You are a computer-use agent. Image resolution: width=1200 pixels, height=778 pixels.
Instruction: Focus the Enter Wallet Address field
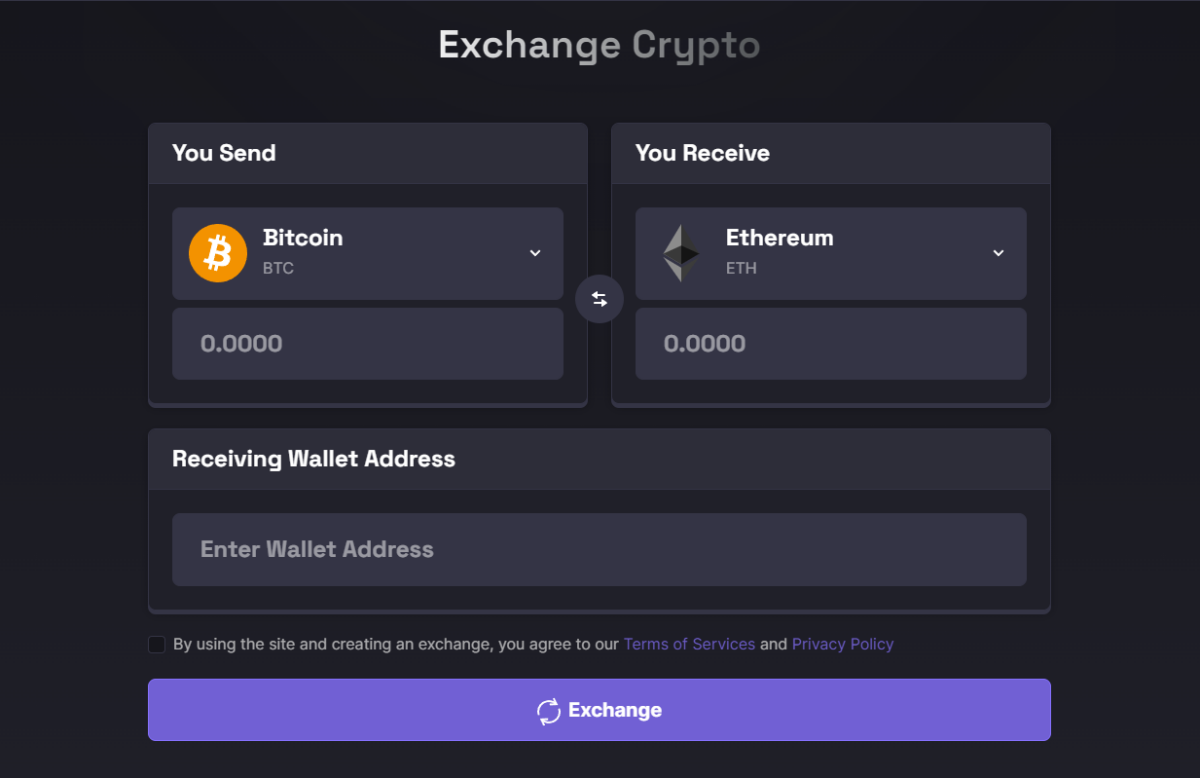coord(599,549)
